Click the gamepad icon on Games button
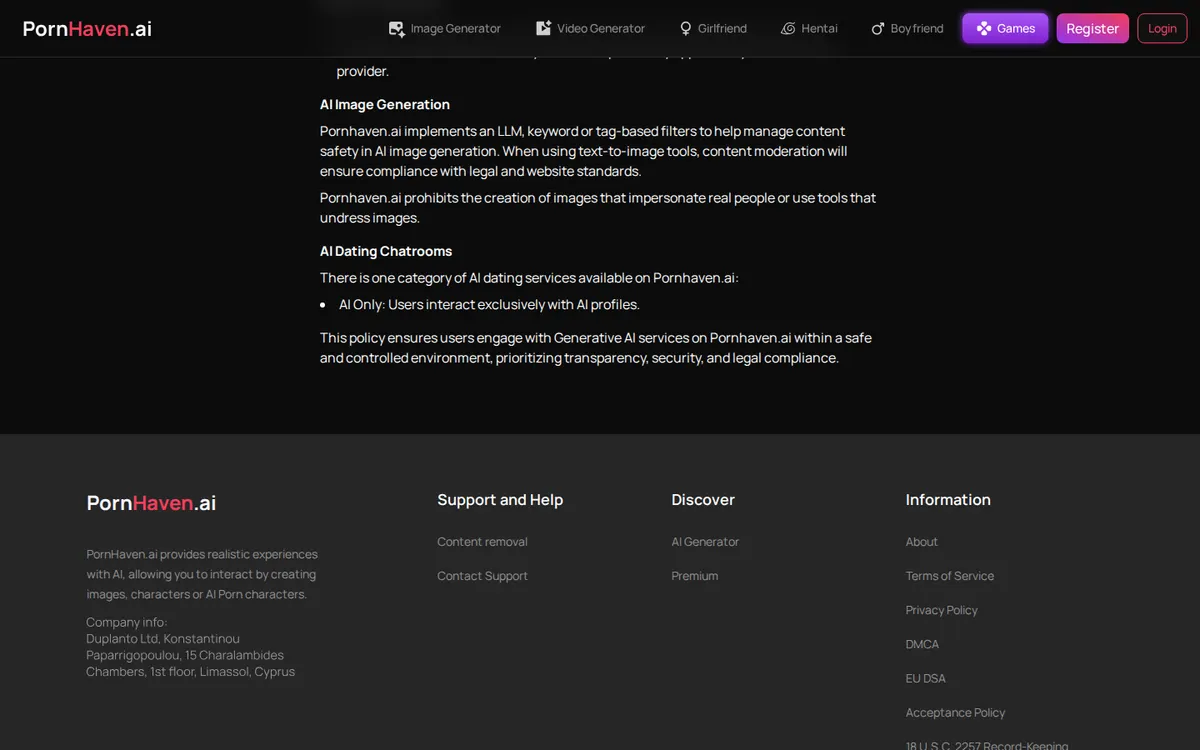The image size is (1200, 750). click(x=984, y=28)
